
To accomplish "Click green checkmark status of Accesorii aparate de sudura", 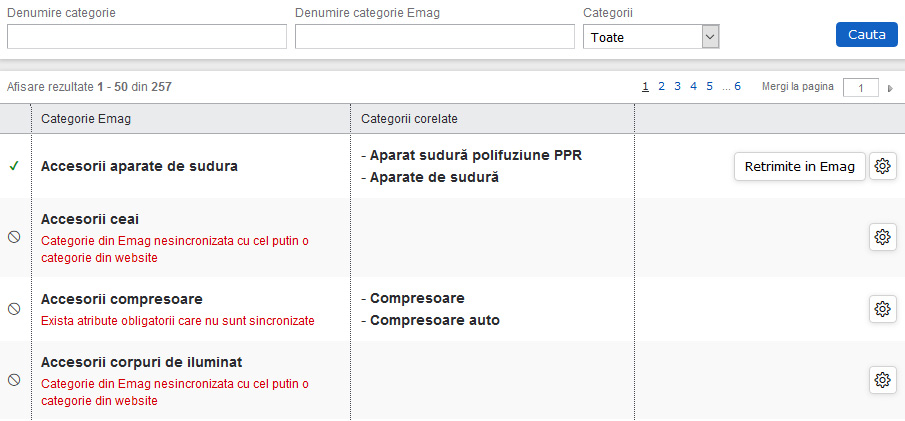I will 14,166.
